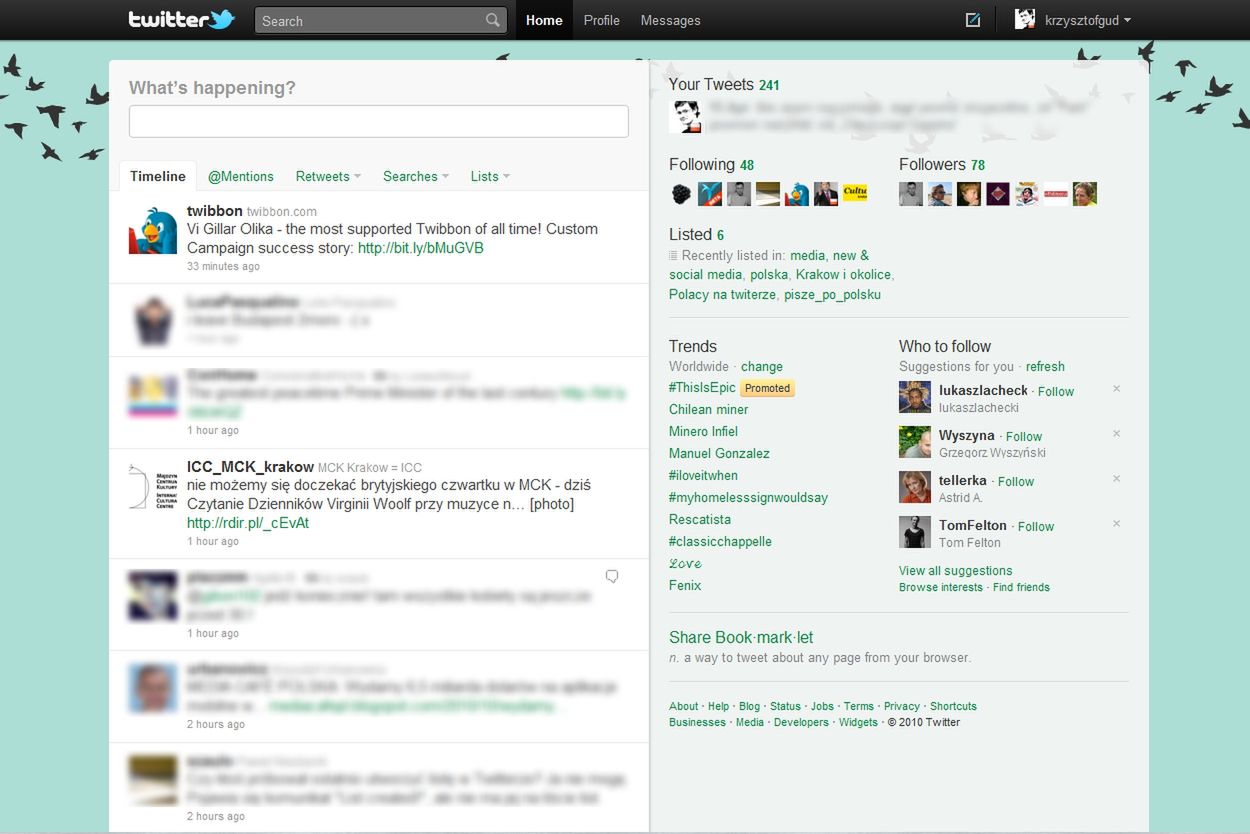The height and width of the screenshot is (834, 1250).
Task: Click the twibbon bird avatar
Action: (x=153, y=229)
